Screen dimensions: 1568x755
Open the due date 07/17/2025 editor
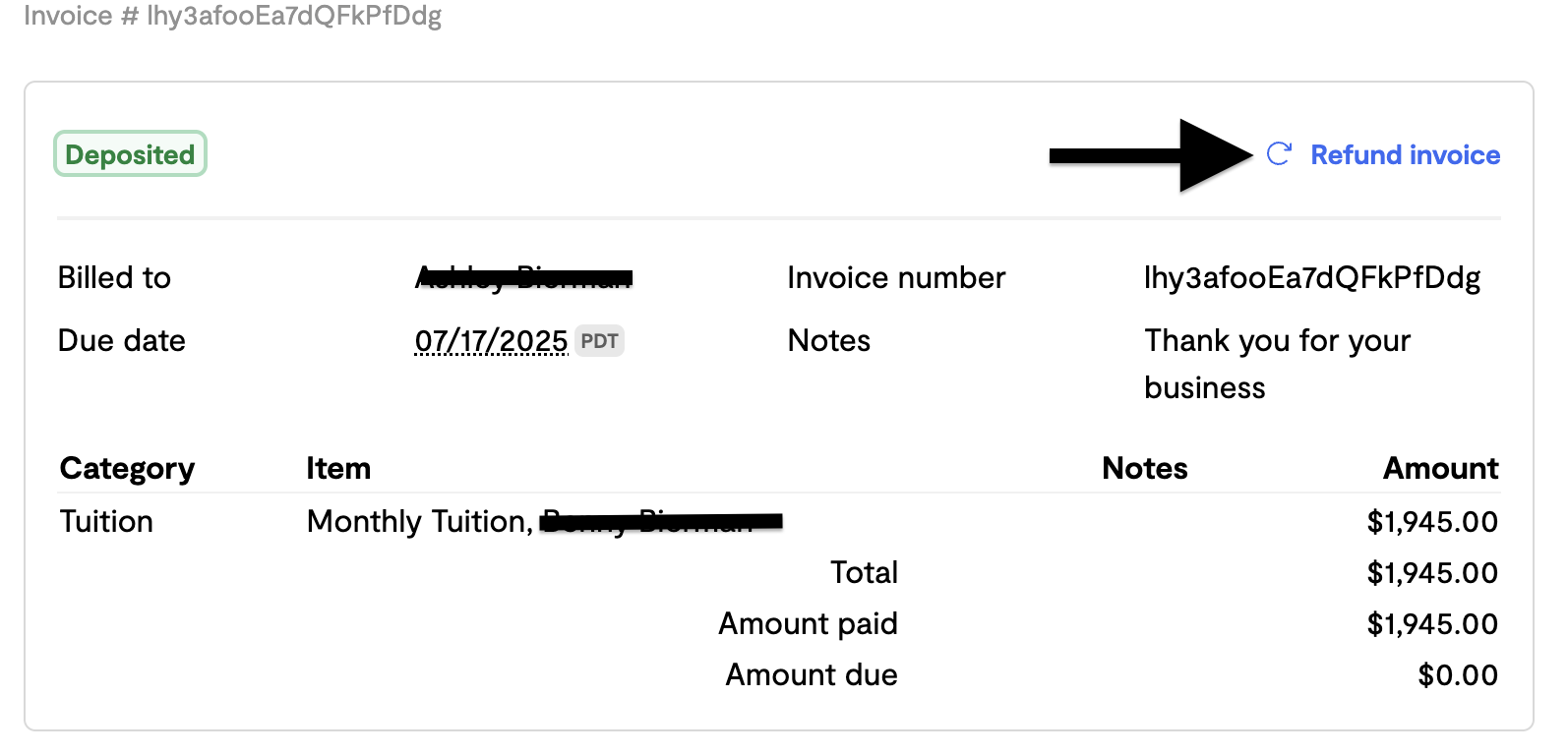click(490, 340)
